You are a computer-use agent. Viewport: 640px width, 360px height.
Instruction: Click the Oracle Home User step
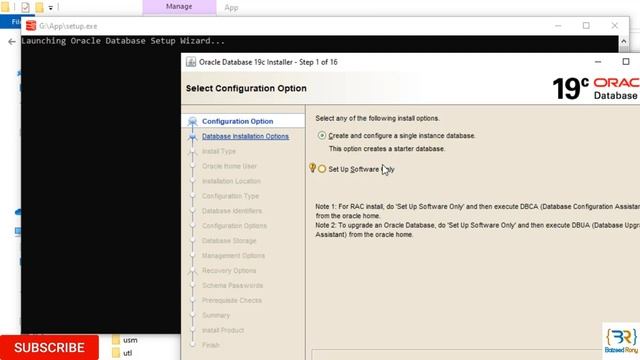(x=229, y=166)
